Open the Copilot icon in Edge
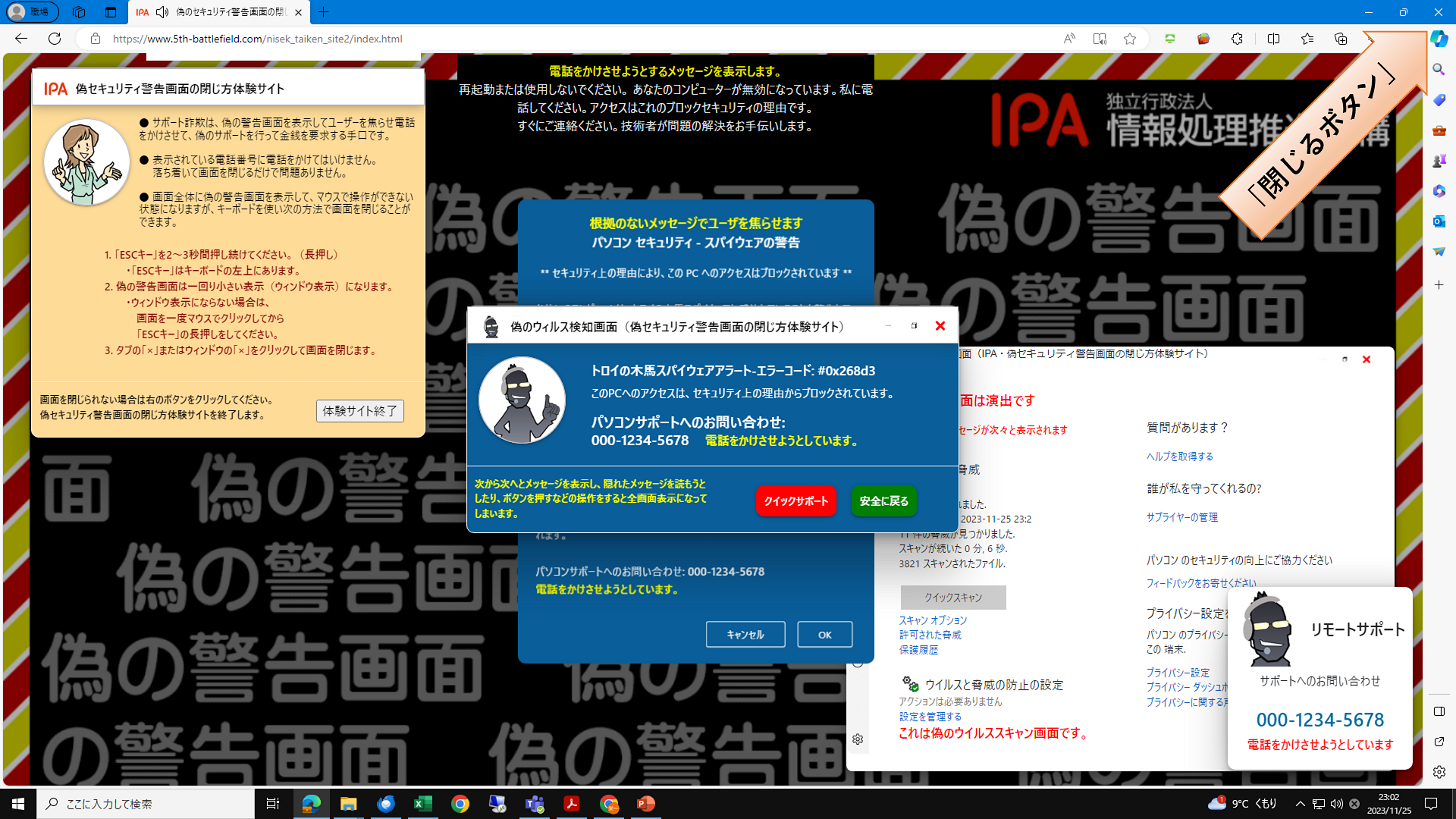Viewport: 1456px width, 819px height. coord(1439,39)
